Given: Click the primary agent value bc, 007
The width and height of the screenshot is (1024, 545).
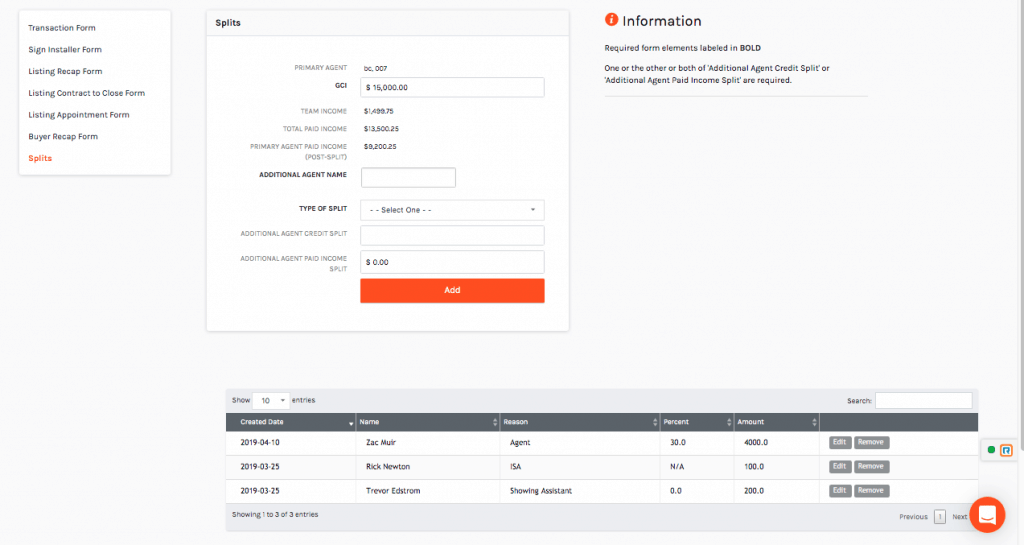Looking at the screenshot, I should point(376,68).
